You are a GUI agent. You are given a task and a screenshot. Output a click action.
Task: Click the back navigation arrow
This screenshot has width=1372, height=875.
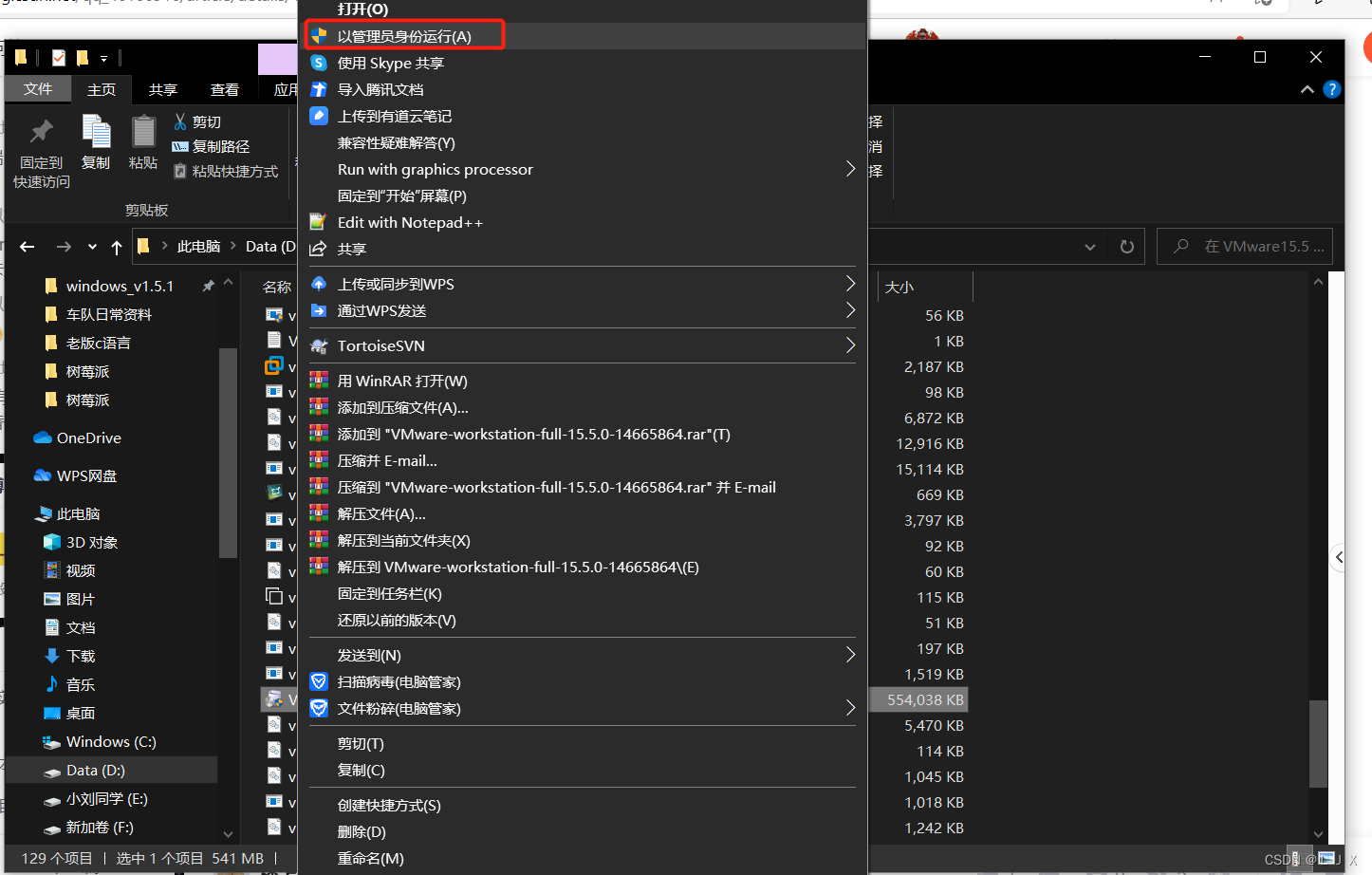(27, 247)
